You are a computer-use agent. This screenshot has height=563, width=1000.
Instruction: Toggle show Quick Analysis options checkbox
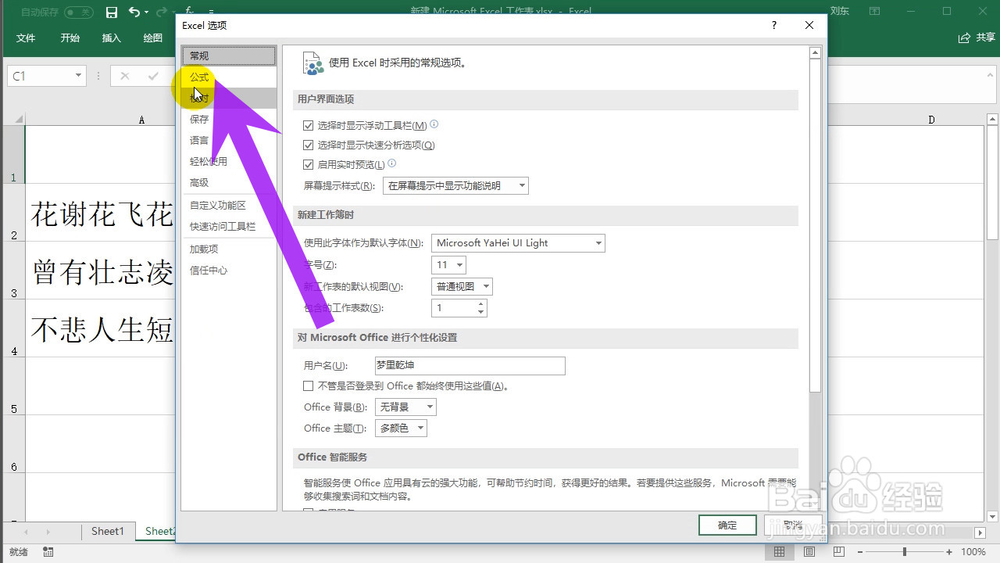[x=308, y=145]
